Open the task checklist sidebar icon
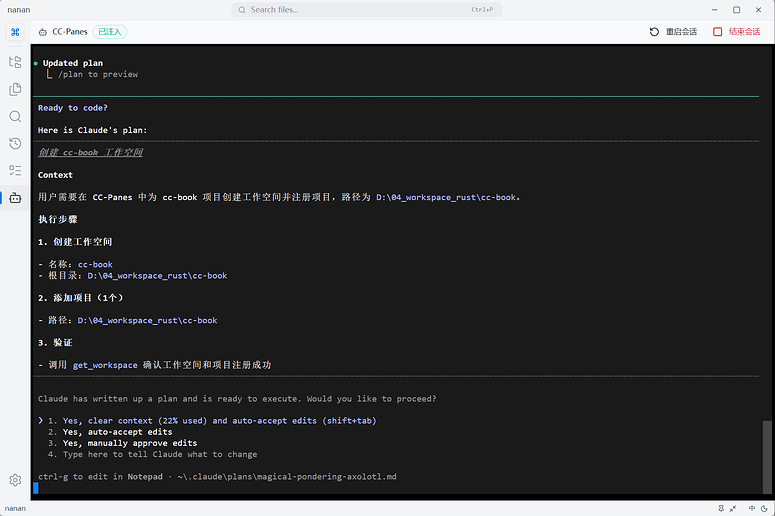 (x=15, y=171)
